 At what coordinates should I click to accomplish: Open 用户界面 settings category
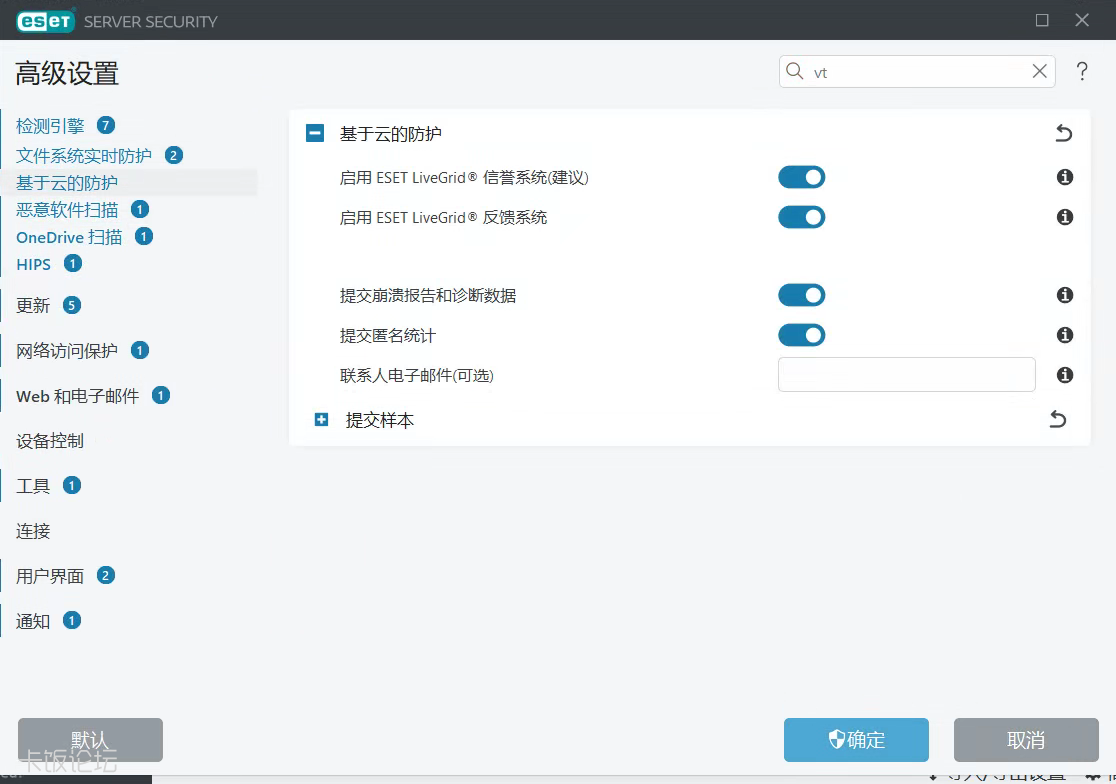point(50,576)
